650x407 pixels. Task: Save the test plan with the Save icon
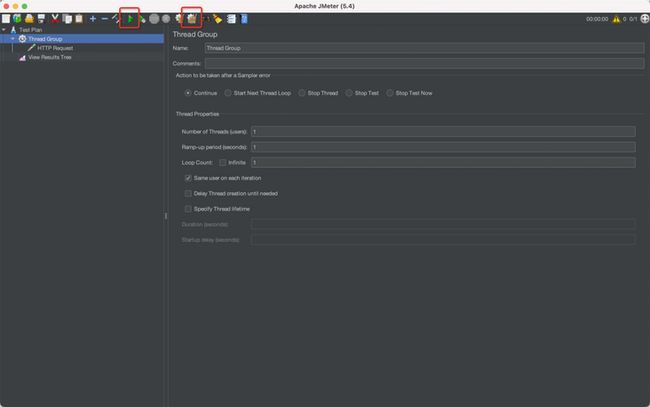coord(41,19)
